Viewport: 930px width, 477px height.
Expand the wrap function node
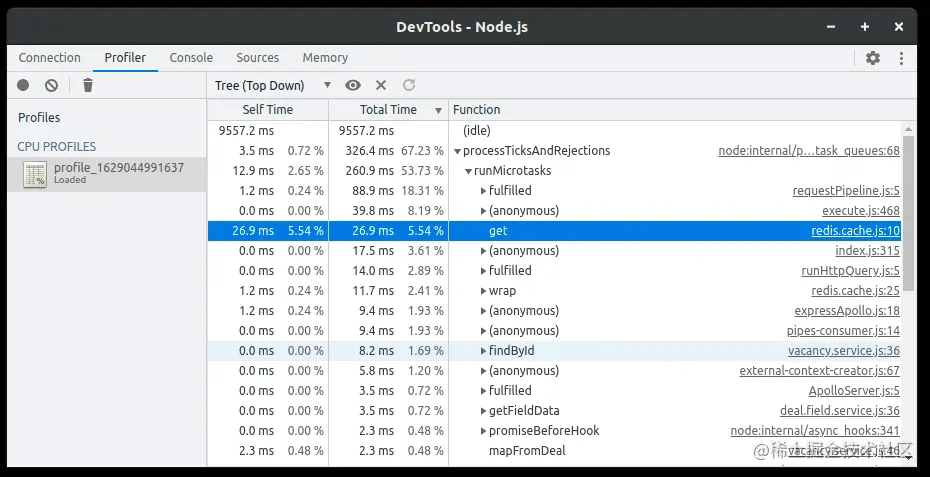(483, 291)
